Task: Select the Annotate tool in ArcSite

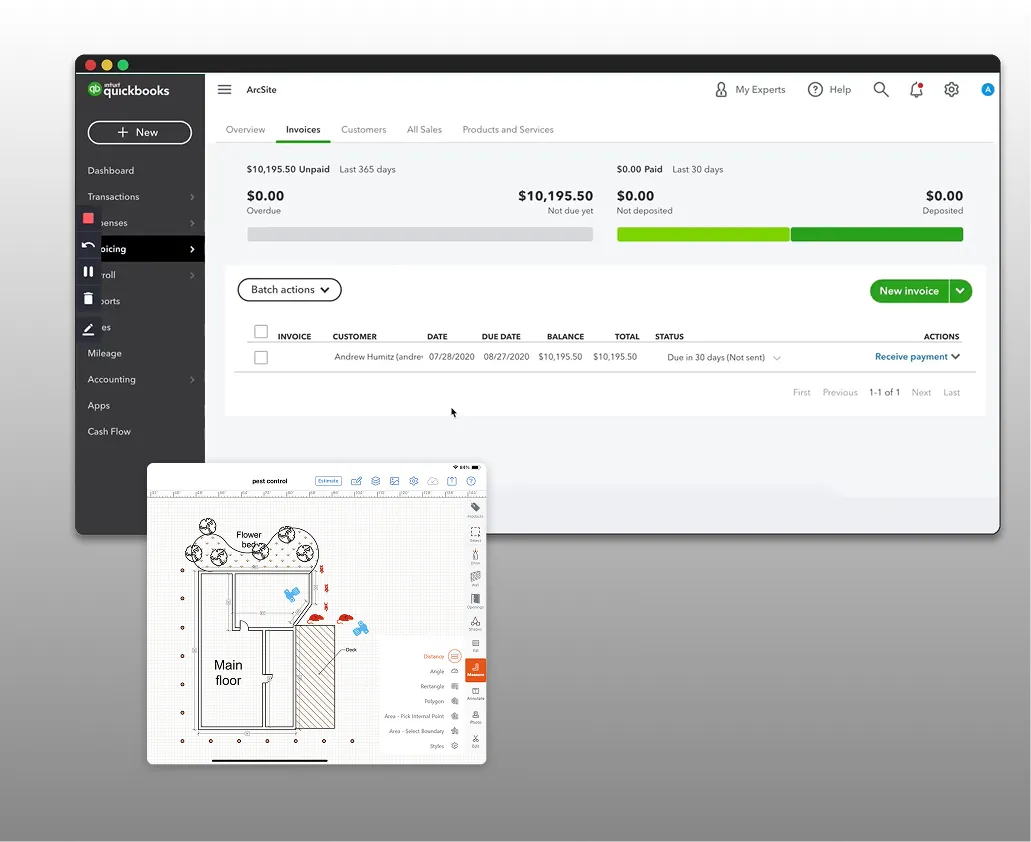Action: coord(475,693)
